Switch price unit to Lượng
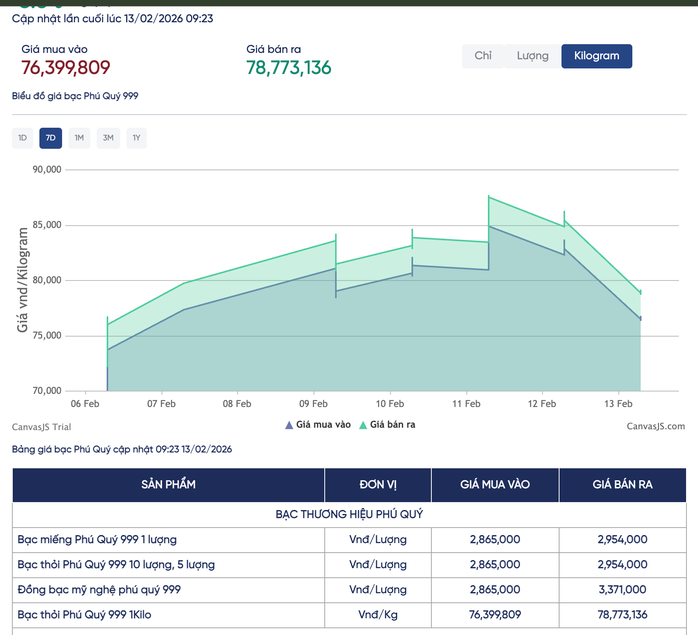 point(532,56)
